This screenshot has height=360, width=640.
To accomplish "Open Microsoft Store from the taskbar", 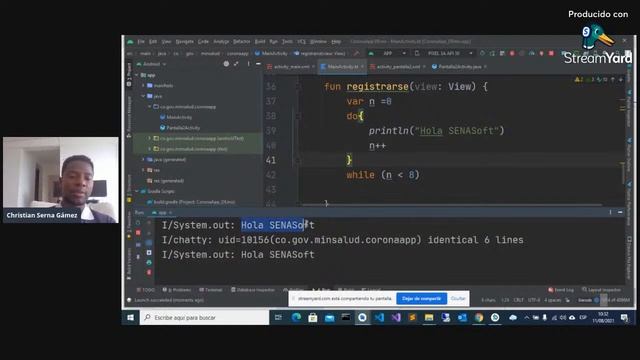I will pyautogui.click(x=313, y=317).
